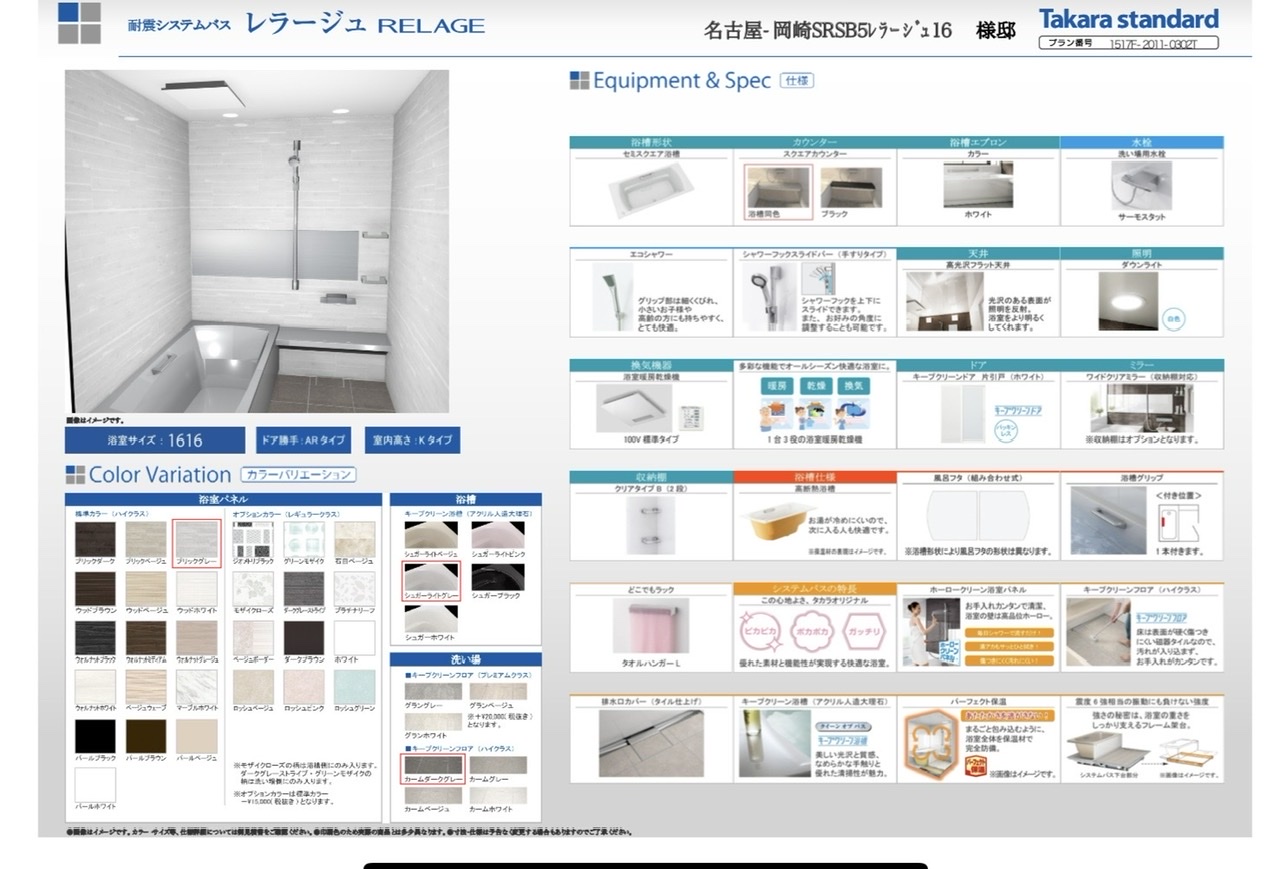Choose the パールブラウン panel swatch
Viewport: 1280px width, 869px height.
coord(145,736)
